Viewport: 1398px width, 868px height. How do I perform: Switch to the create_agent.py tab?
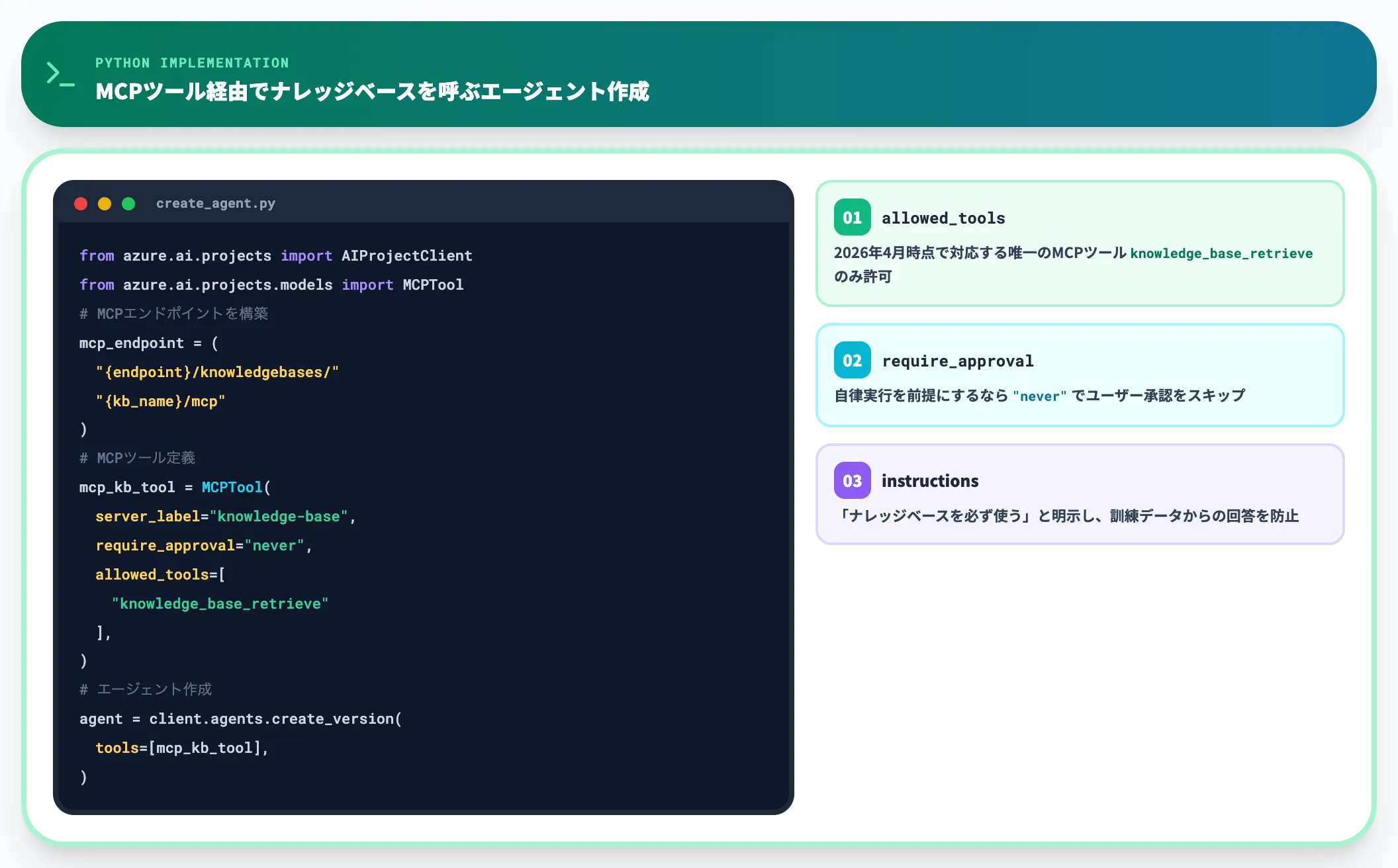click(x=216, y=204)
